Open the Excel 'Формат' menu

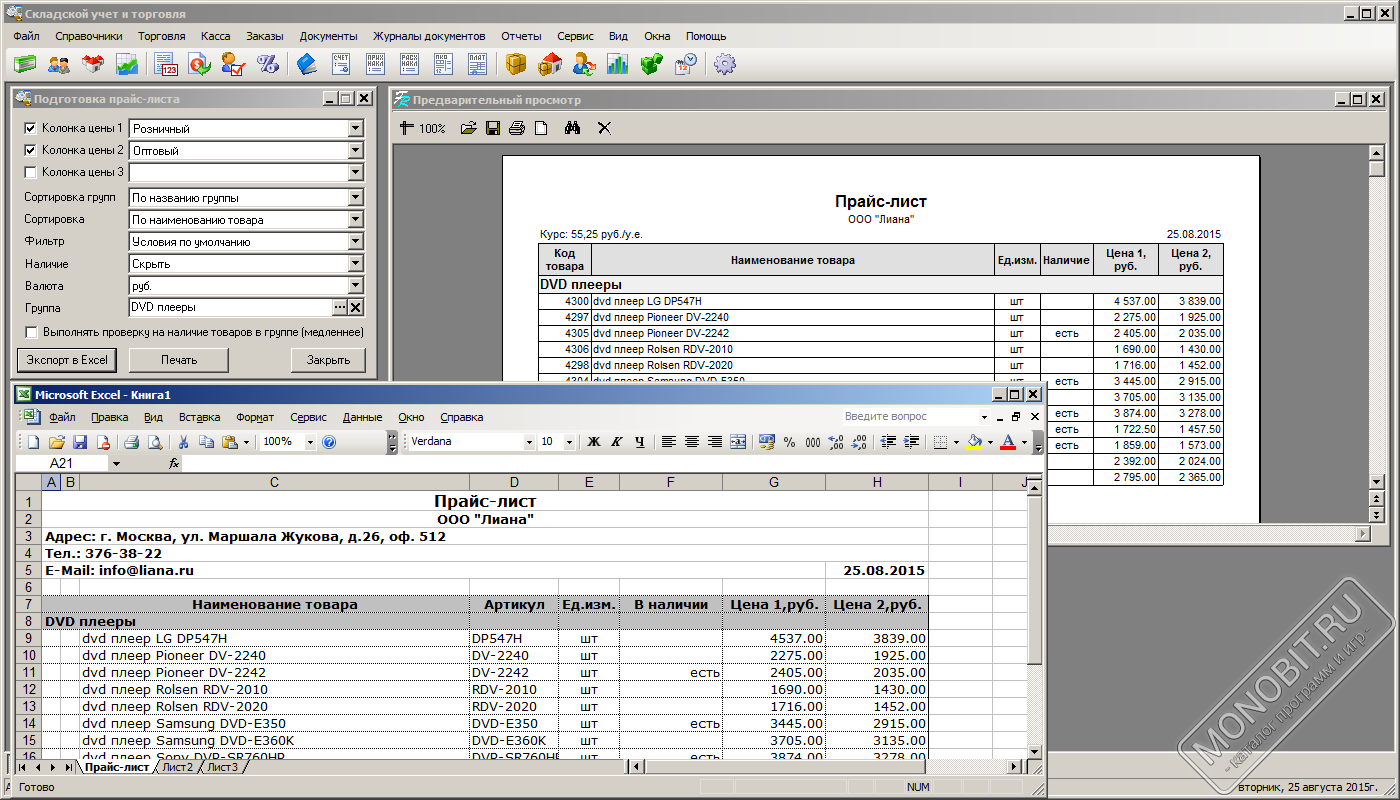(255, 417)
